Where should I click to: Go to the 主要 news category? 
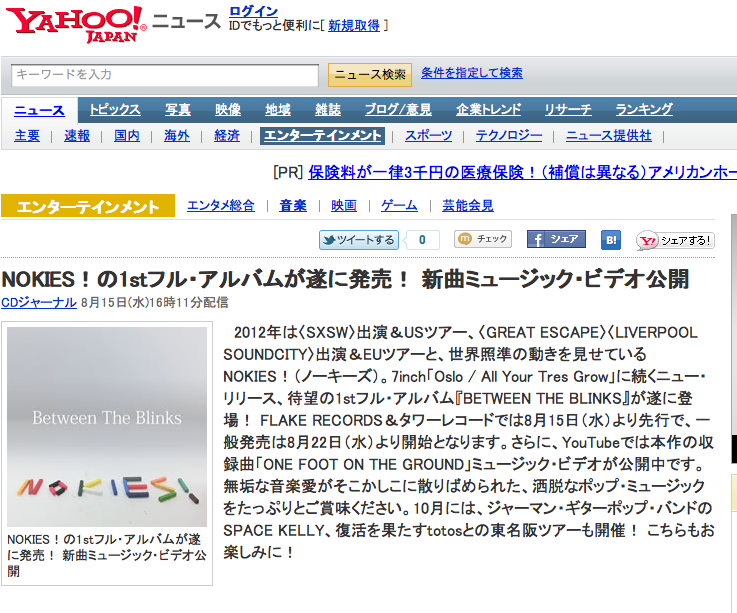27,136
